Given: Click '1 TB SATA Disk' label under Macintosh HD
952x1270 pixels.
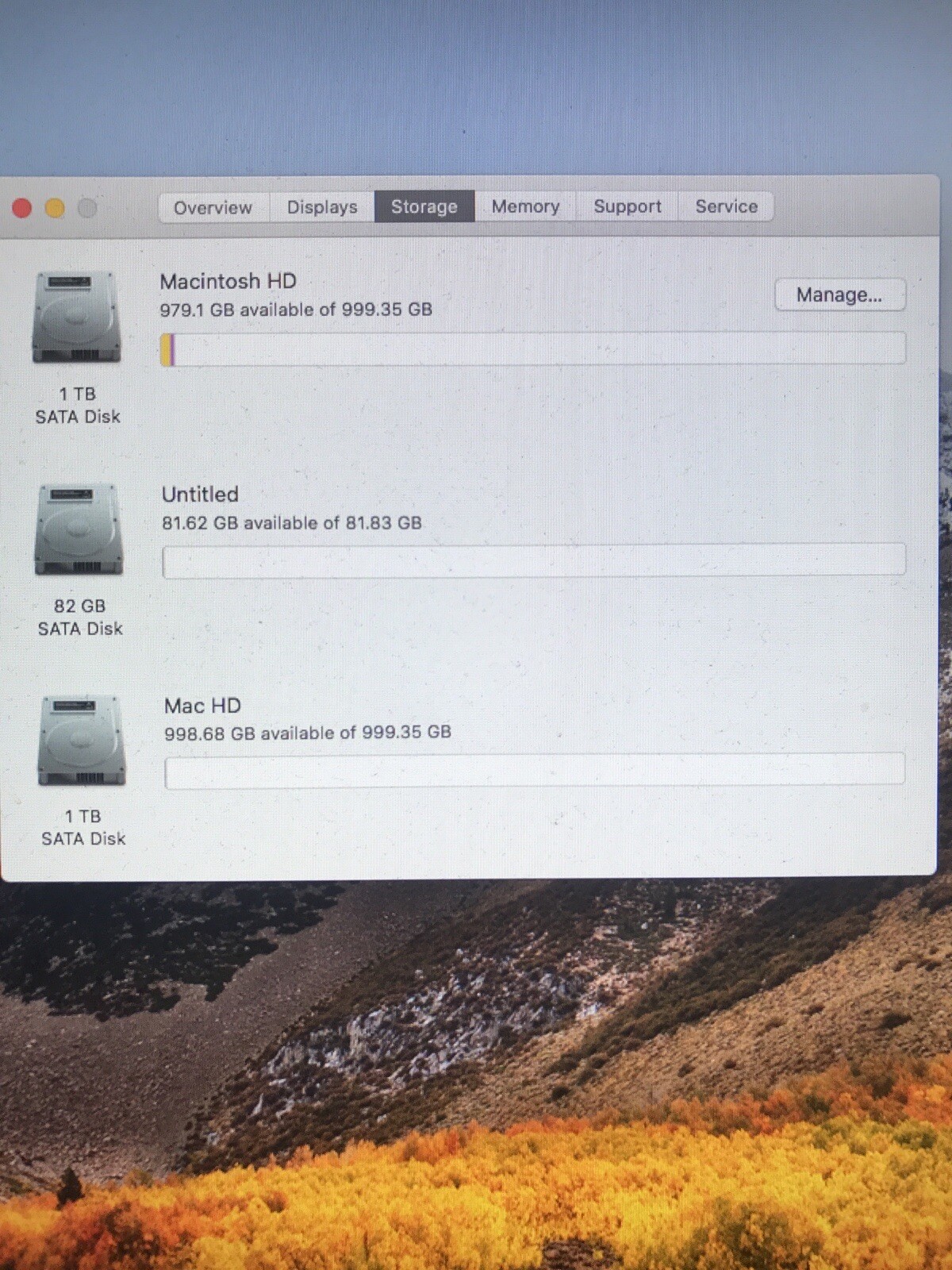Looking at the screenshot, I should pyautogui.click(x=78, y=405).
